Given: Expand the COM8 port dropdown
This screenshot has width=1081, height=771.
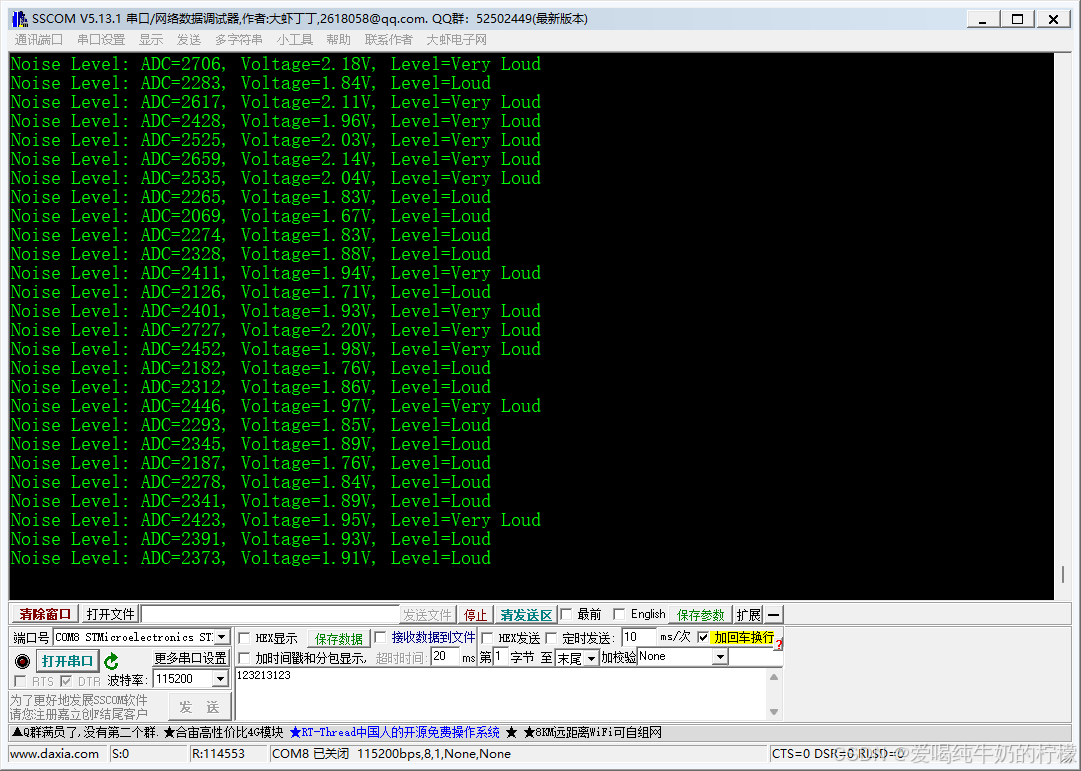Looking at the screenshot, I should coord(222,637).
